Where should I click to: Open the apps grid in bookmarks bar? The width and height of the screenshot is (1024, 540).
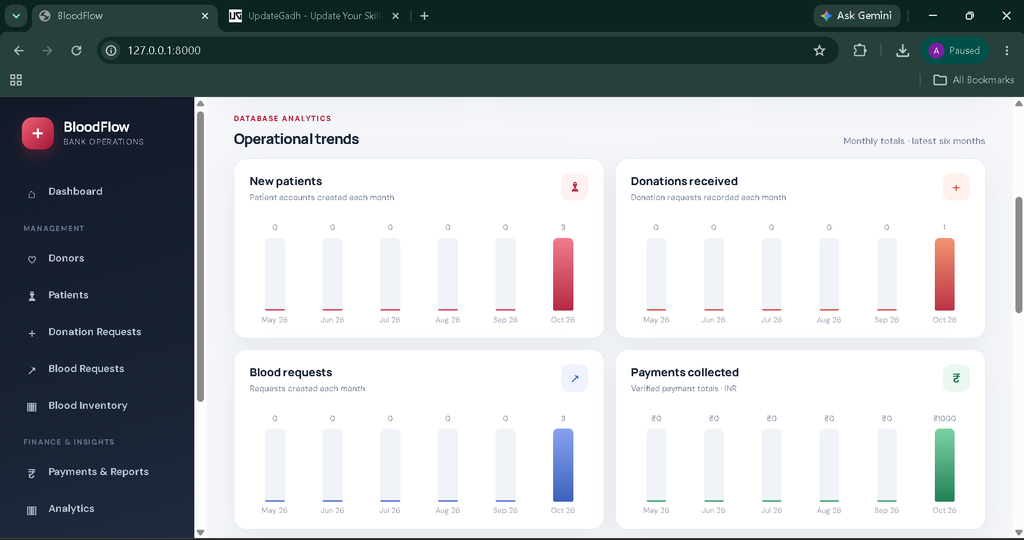click(16, 80)
